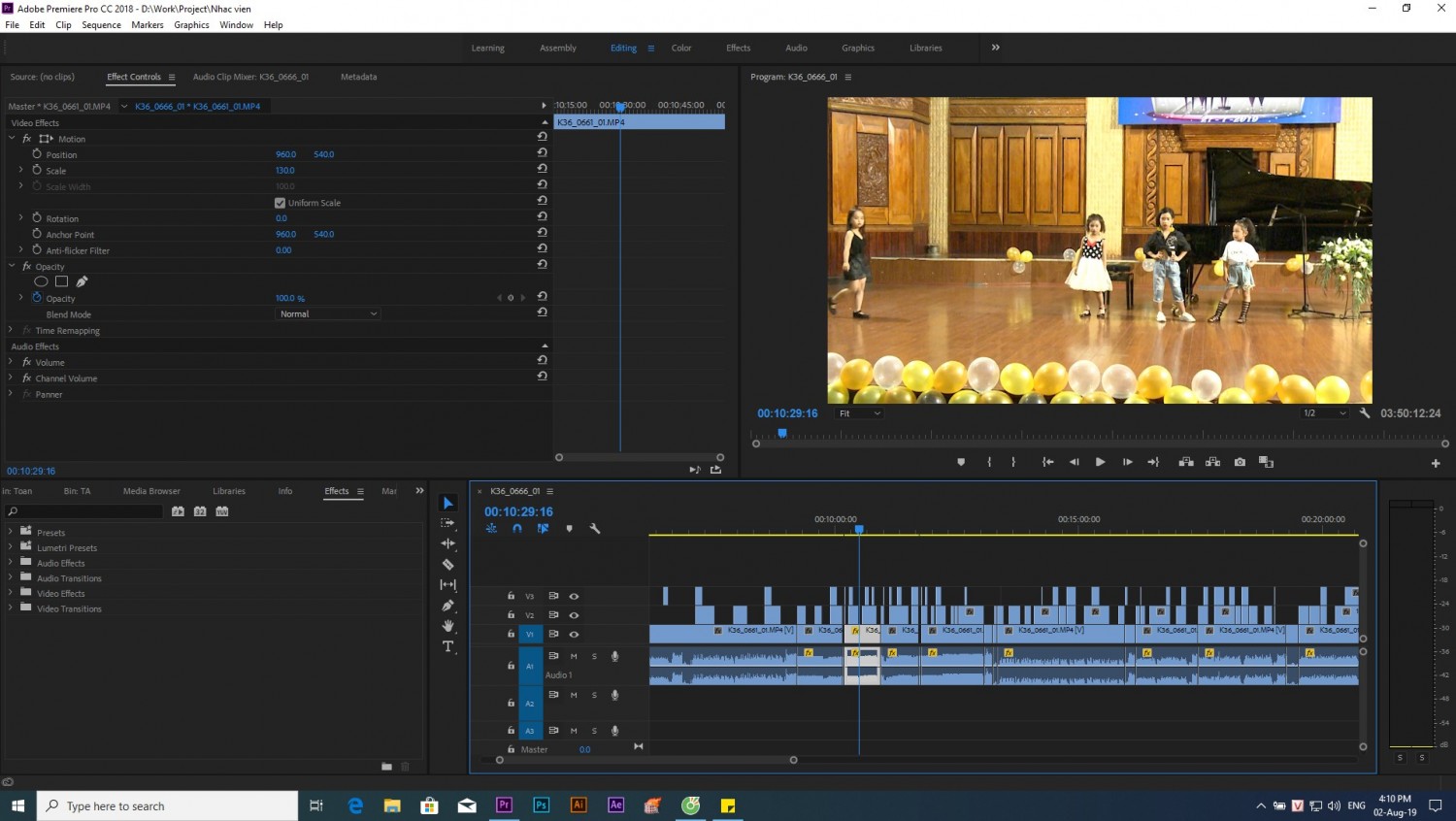This screenshot has width=1456, height=821.
Task: Expand the Video Transitions folder
Action: [11, 608]
